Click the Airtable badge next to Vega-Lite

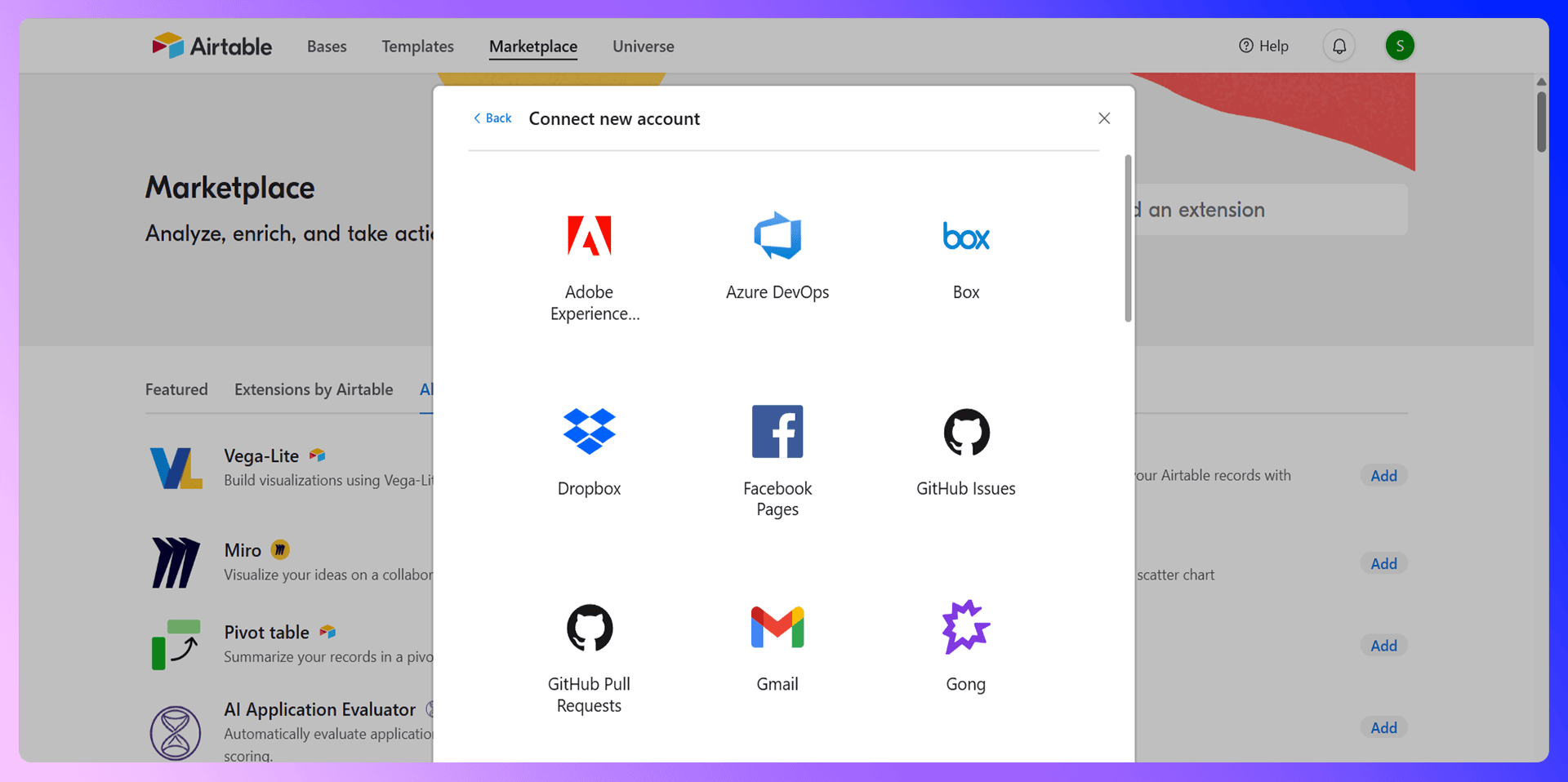point(318,455)
